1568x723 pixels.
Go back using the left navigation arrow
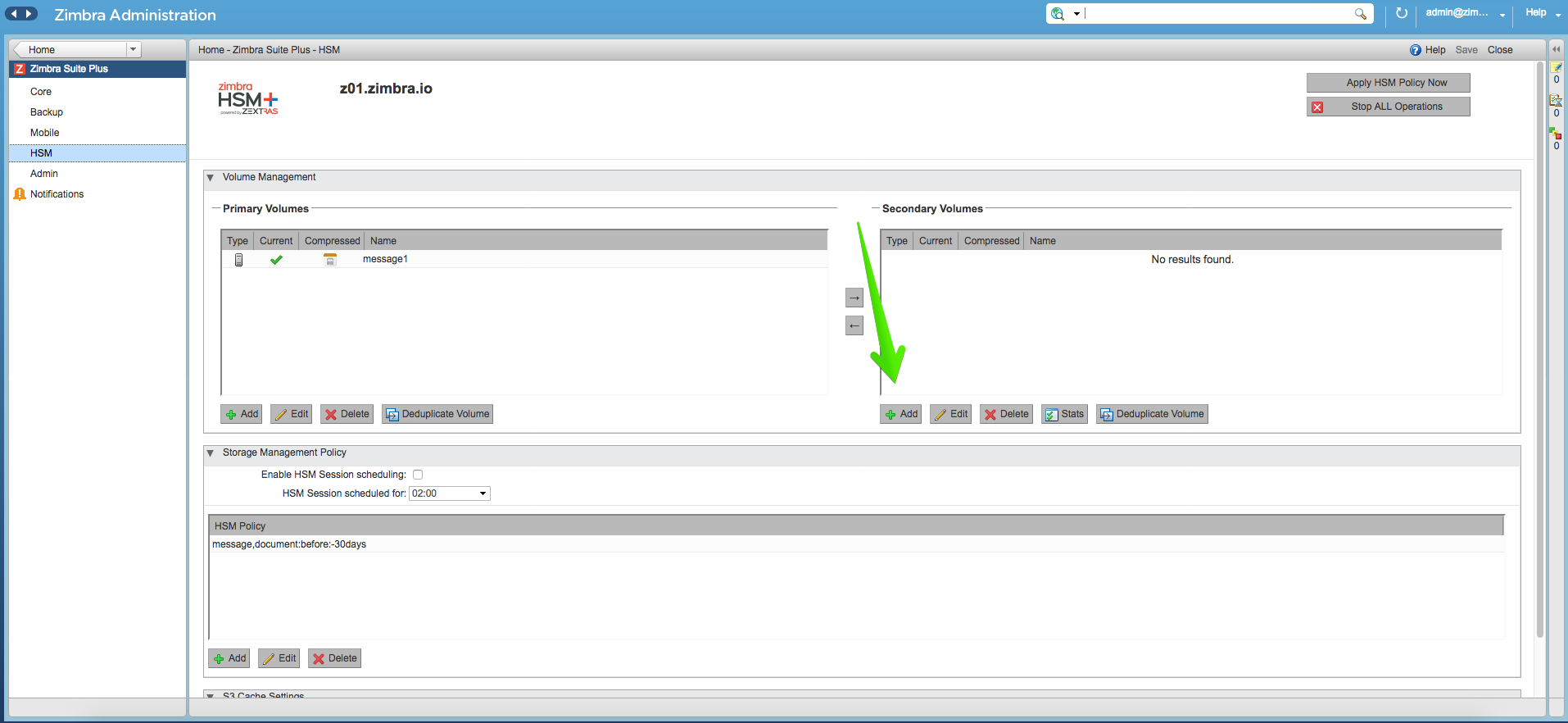point(14,14)
